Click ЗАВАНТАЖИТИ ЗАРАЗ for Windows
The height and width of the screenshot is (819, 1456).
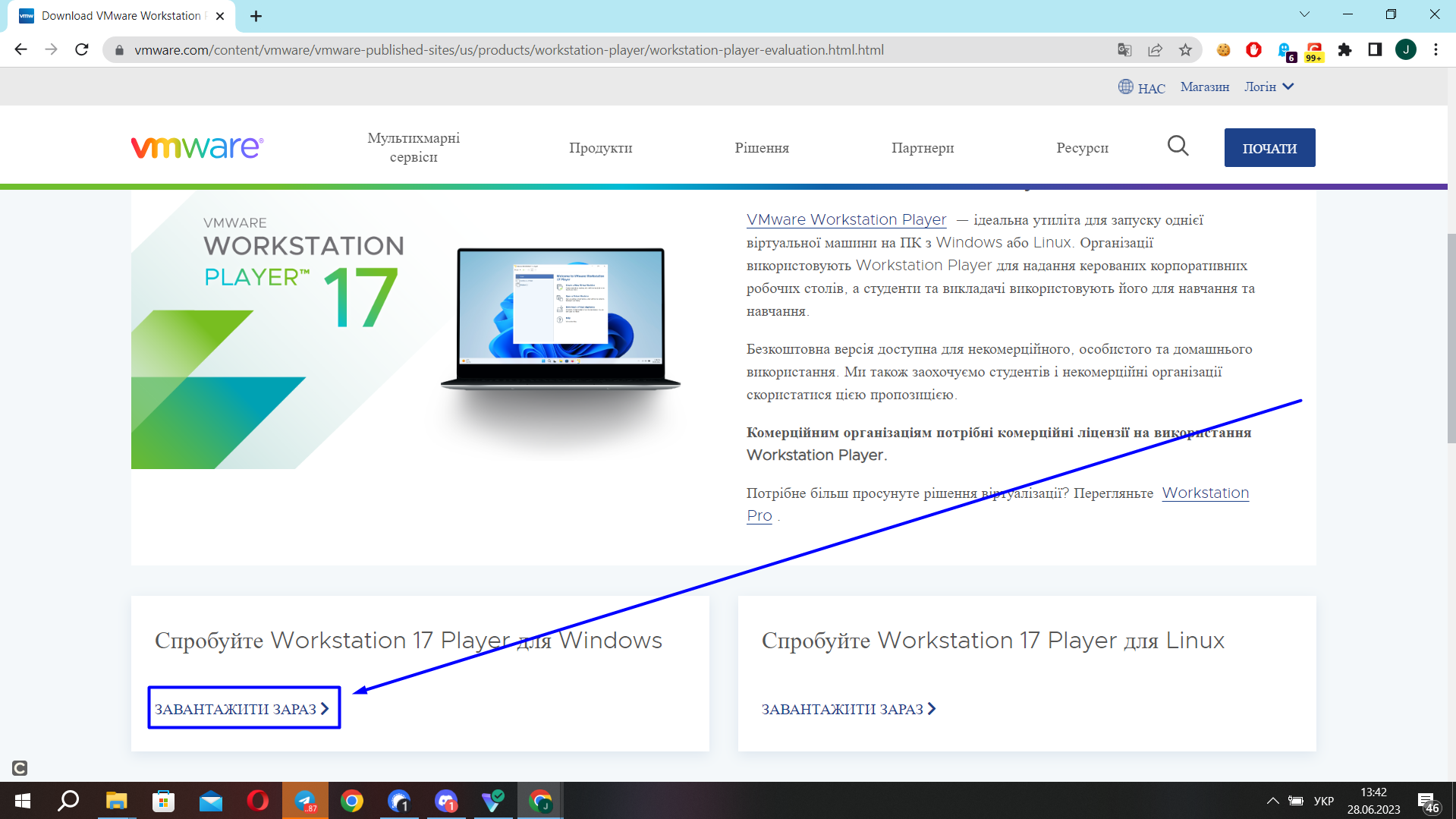pyautogui.click(x=243, y=709)
